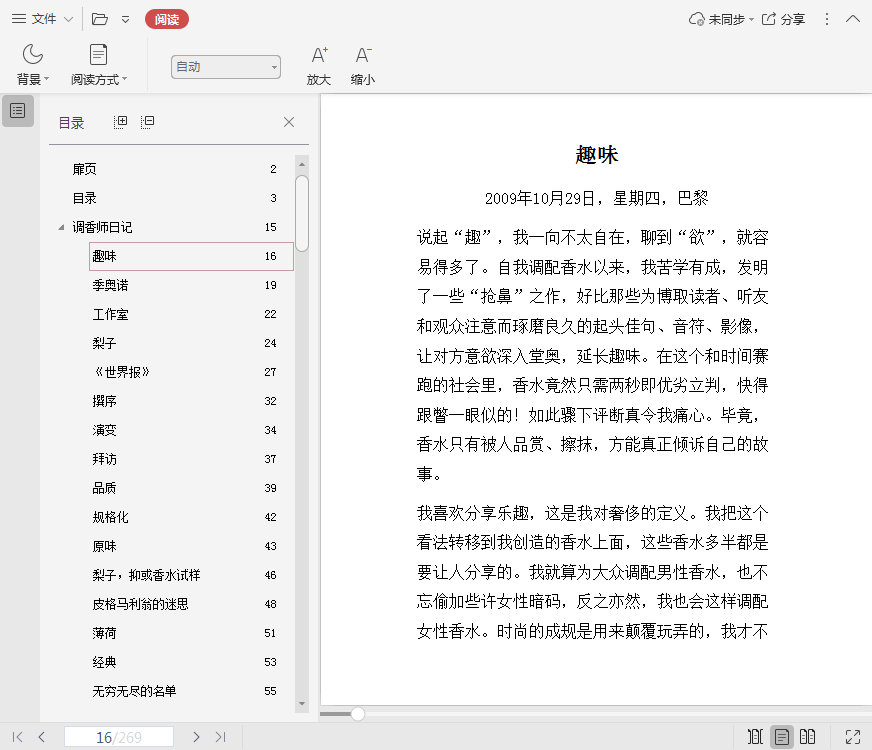Image resolution: width=872 pixels, height=750 pixels.
Task: Select the 阅读 tab
Action: (x=166, y=19)
